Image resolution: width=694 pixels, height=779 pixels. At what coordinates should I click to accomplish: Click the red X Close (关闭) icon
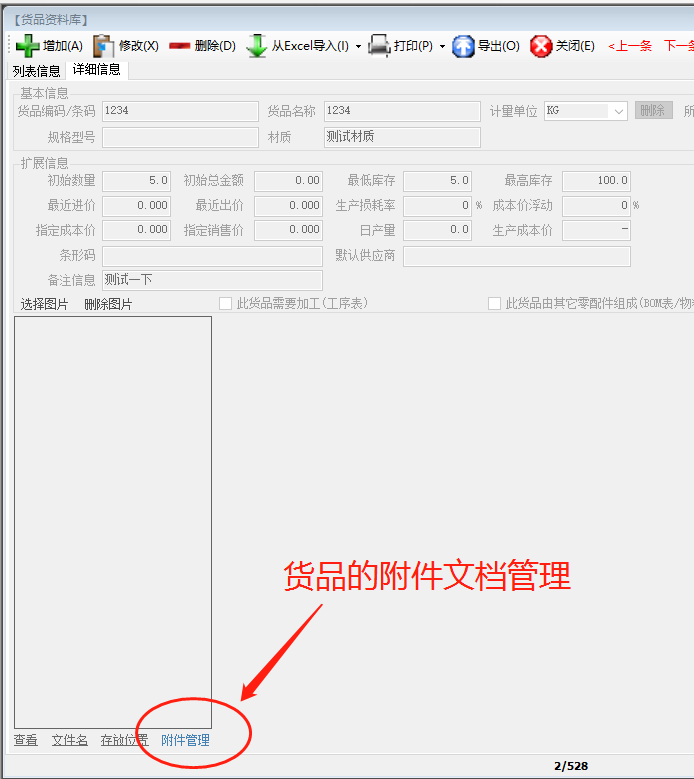click(541, 46)
